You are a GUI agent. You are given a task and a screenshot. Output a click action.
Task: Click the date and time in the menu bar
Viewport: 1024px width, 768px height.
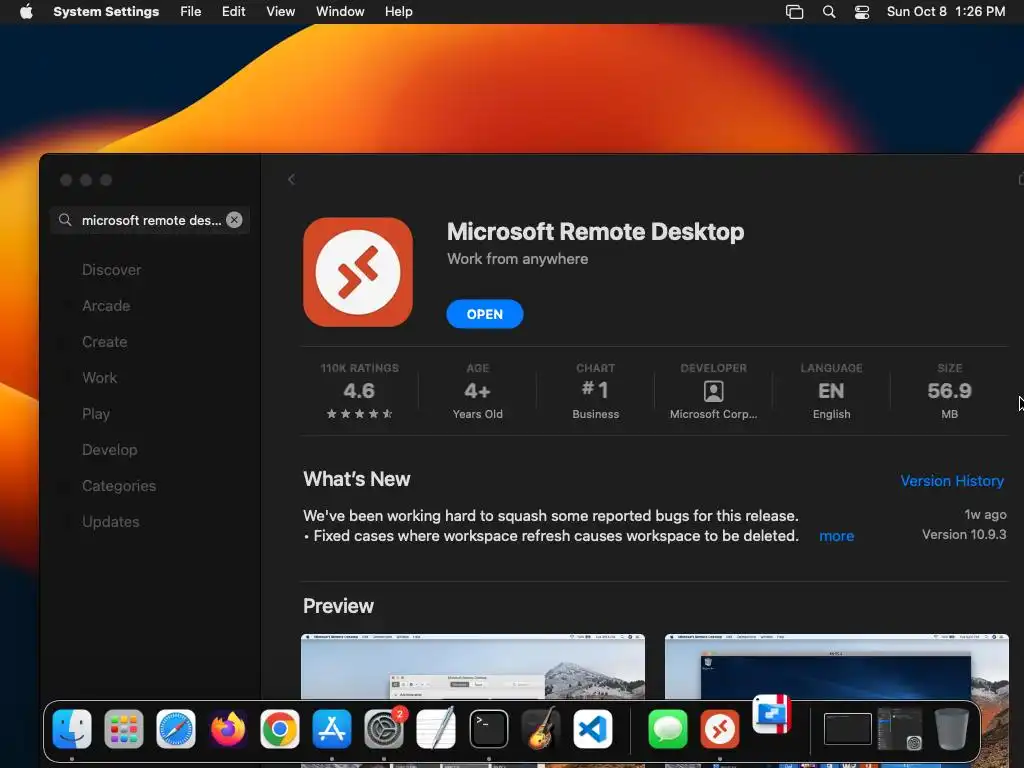pos(946,12)
